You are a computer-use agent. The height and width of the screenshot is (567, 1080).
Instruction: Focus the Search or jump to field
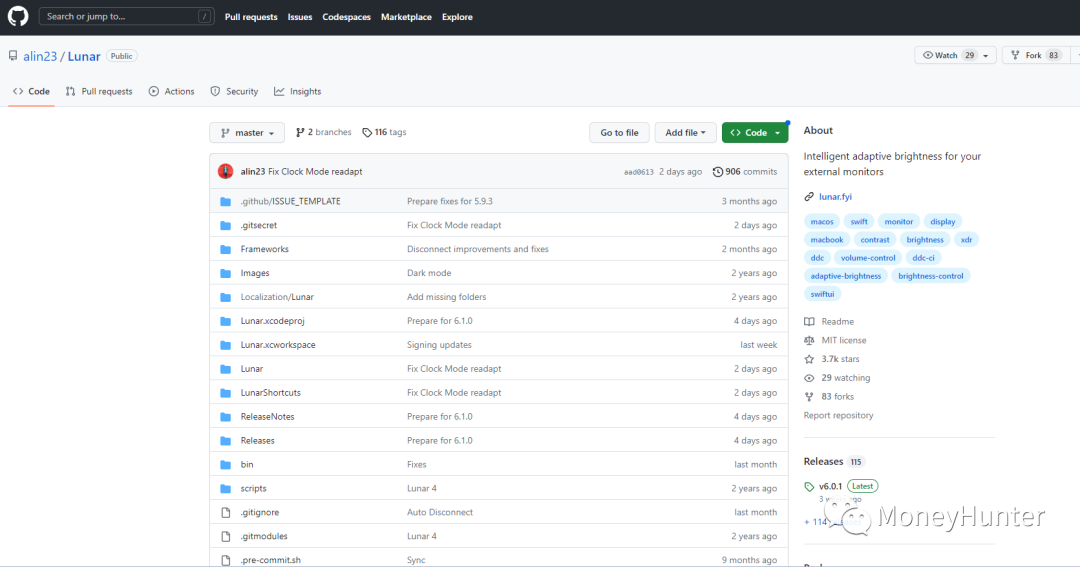pyautogui.click(x=126, y=17)
